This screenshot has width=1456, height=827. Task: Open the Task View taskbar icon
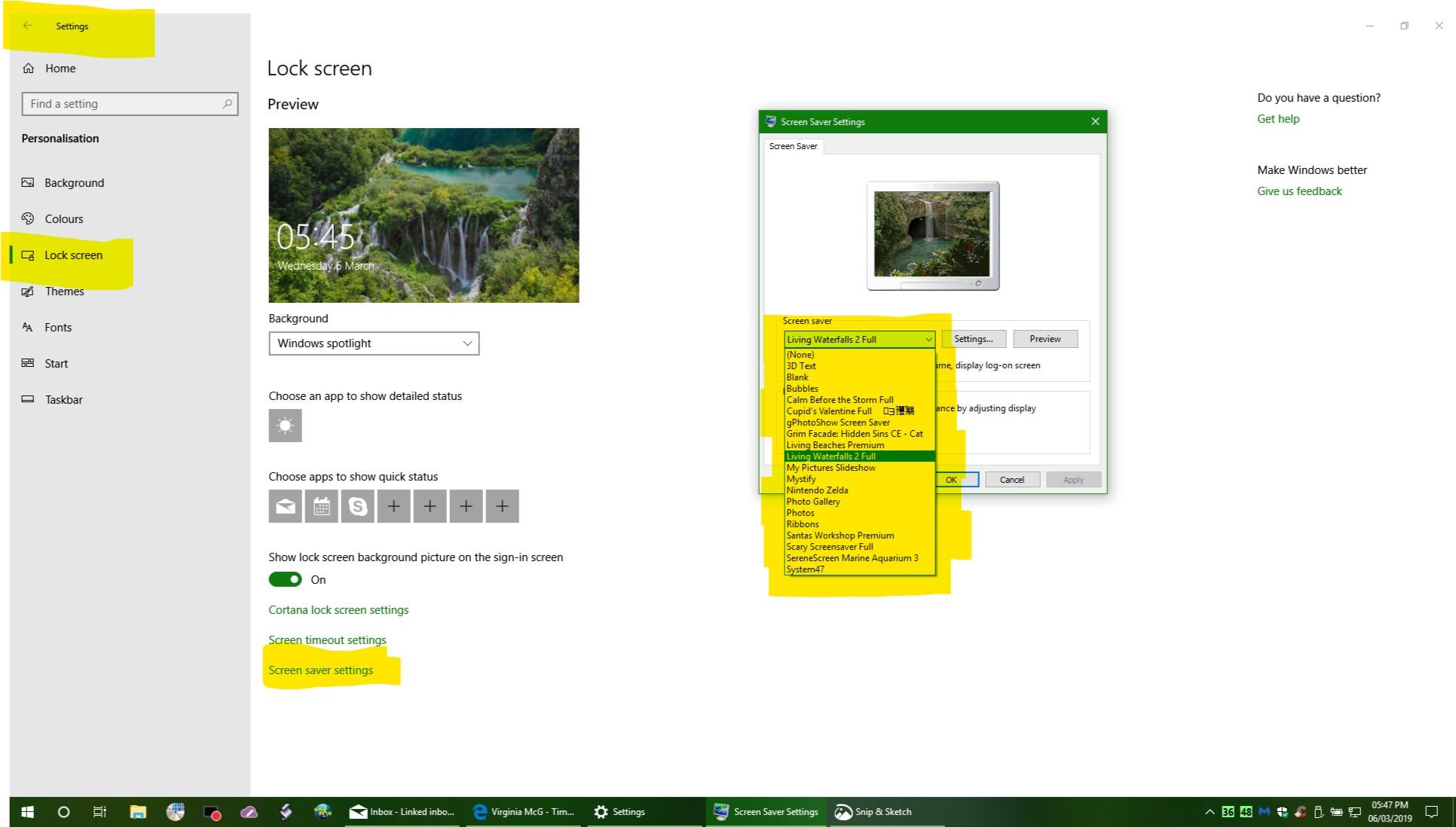99,811
